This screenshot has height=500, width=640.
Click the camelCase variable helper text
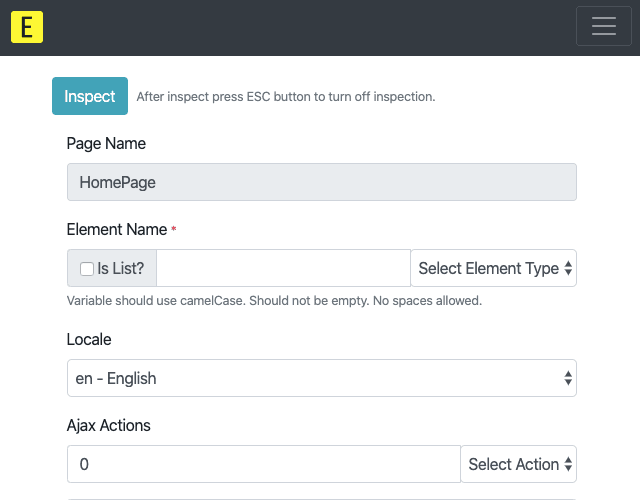pyautogui.click(x=274, y=301)
